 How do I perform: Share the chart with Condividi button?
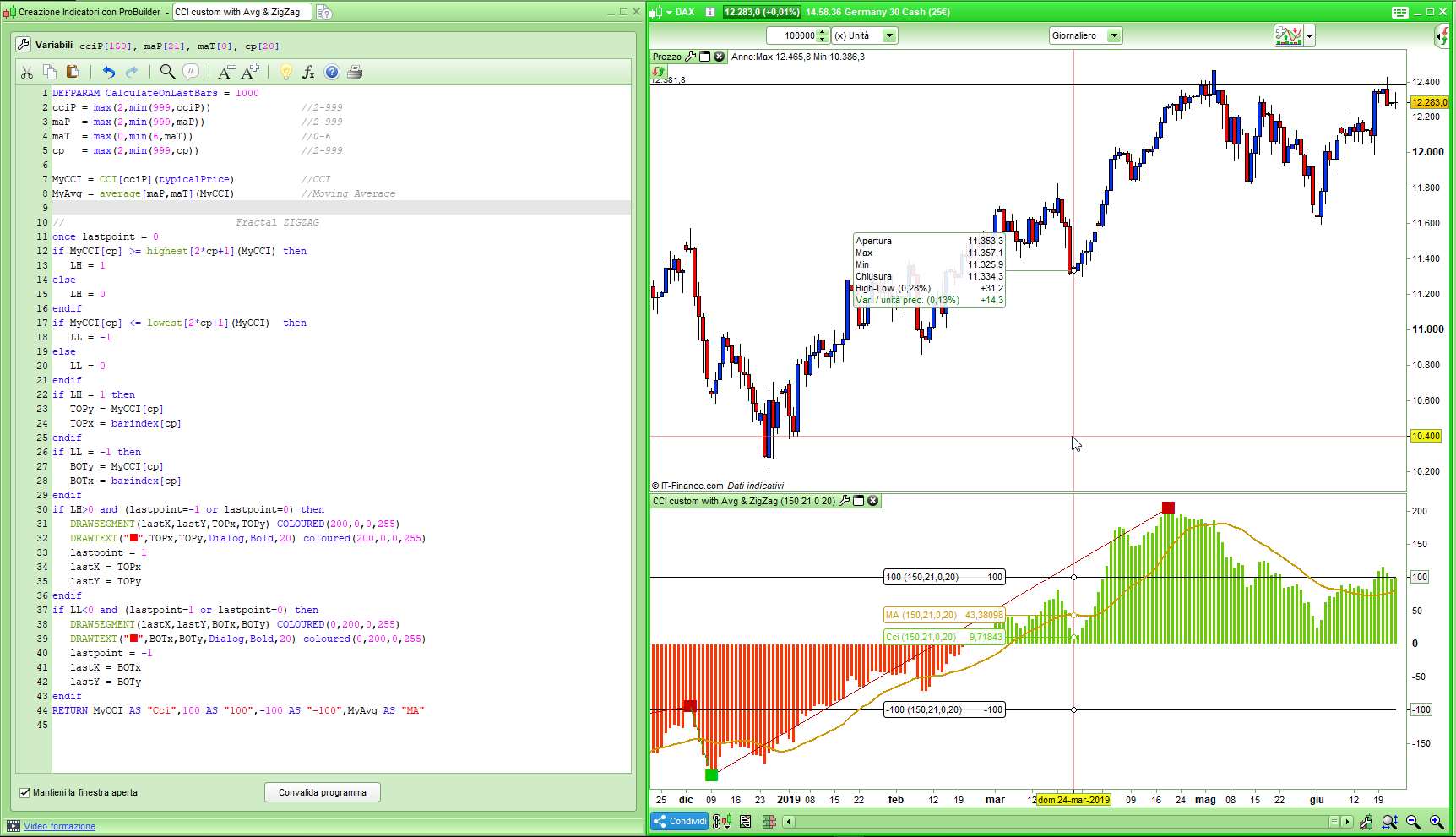click(x=680, y=821)
